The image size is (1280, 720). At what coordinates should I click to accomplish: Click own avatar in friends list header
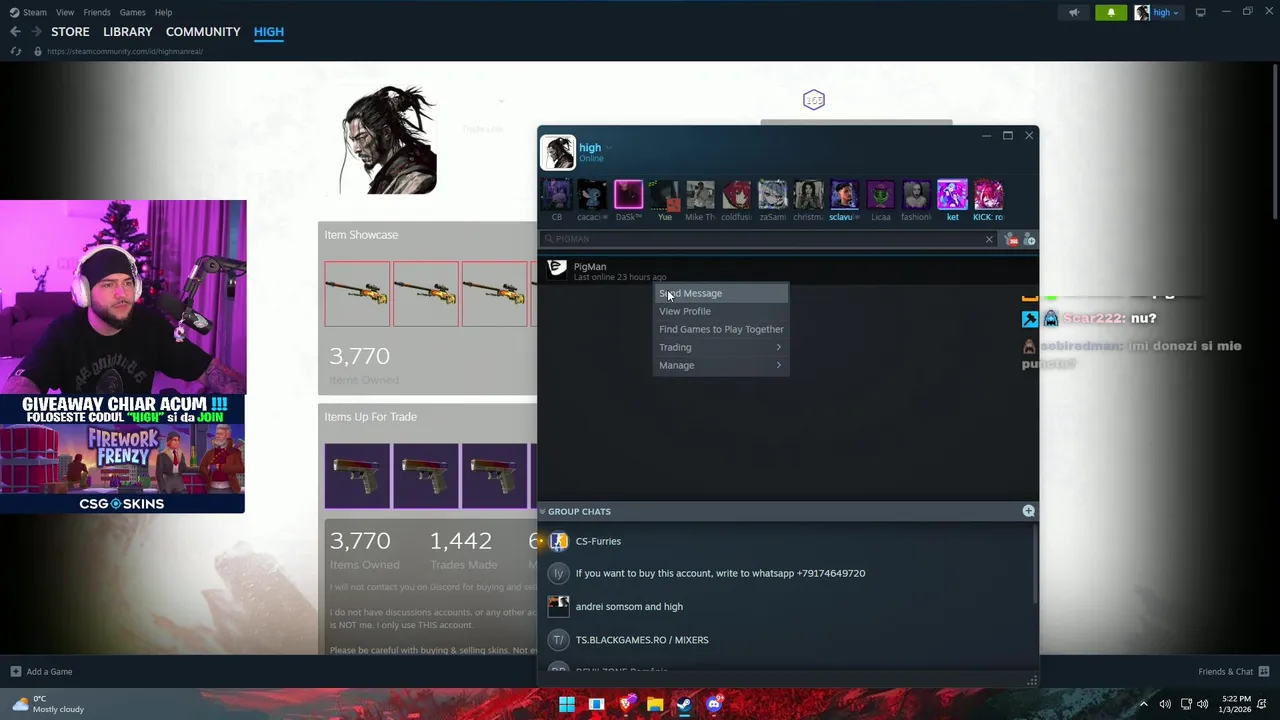(558, 152)
